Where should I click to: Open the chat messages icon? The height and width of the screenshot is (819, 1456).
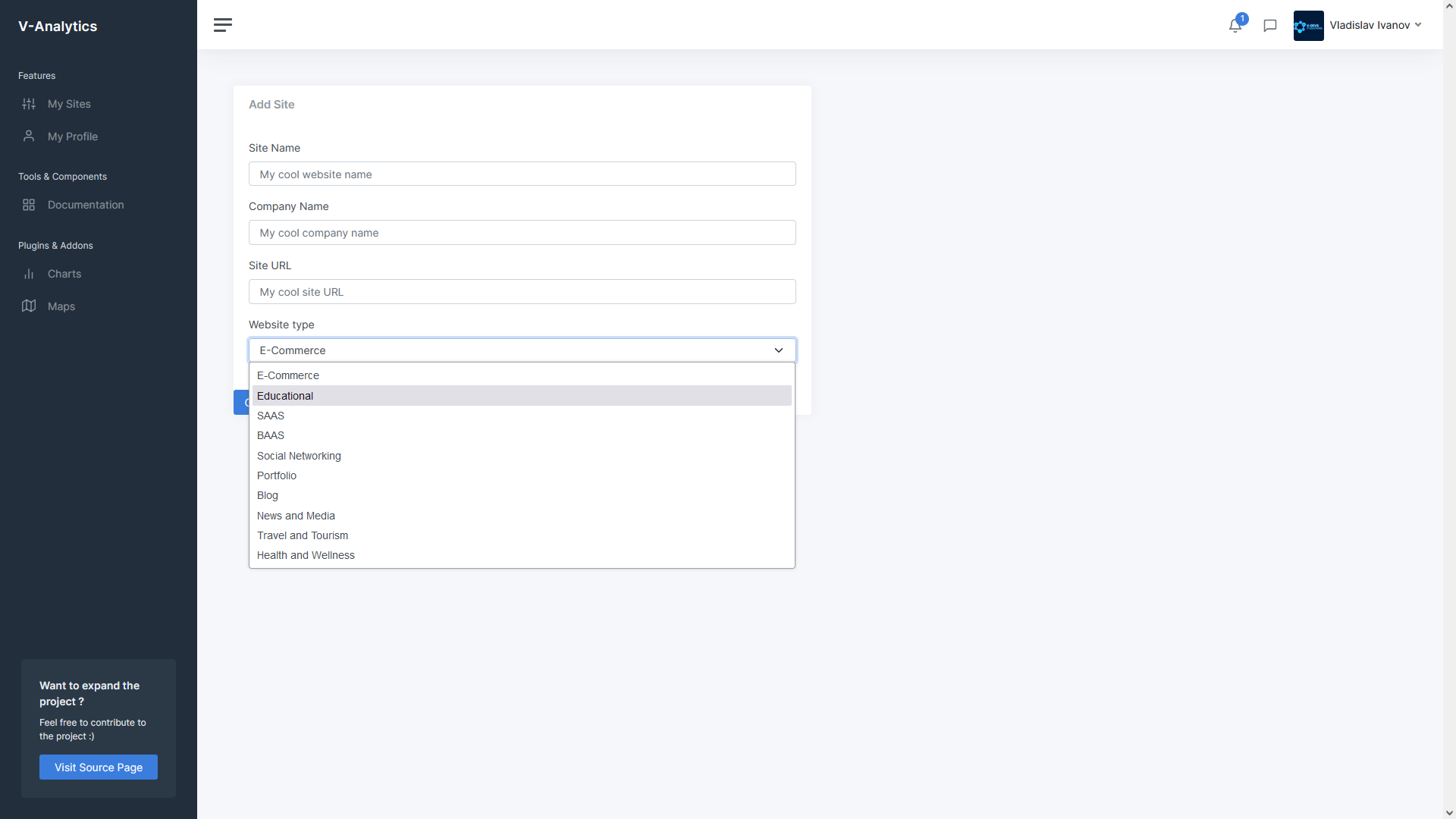pyautogui.click(x=1270, y=26)
